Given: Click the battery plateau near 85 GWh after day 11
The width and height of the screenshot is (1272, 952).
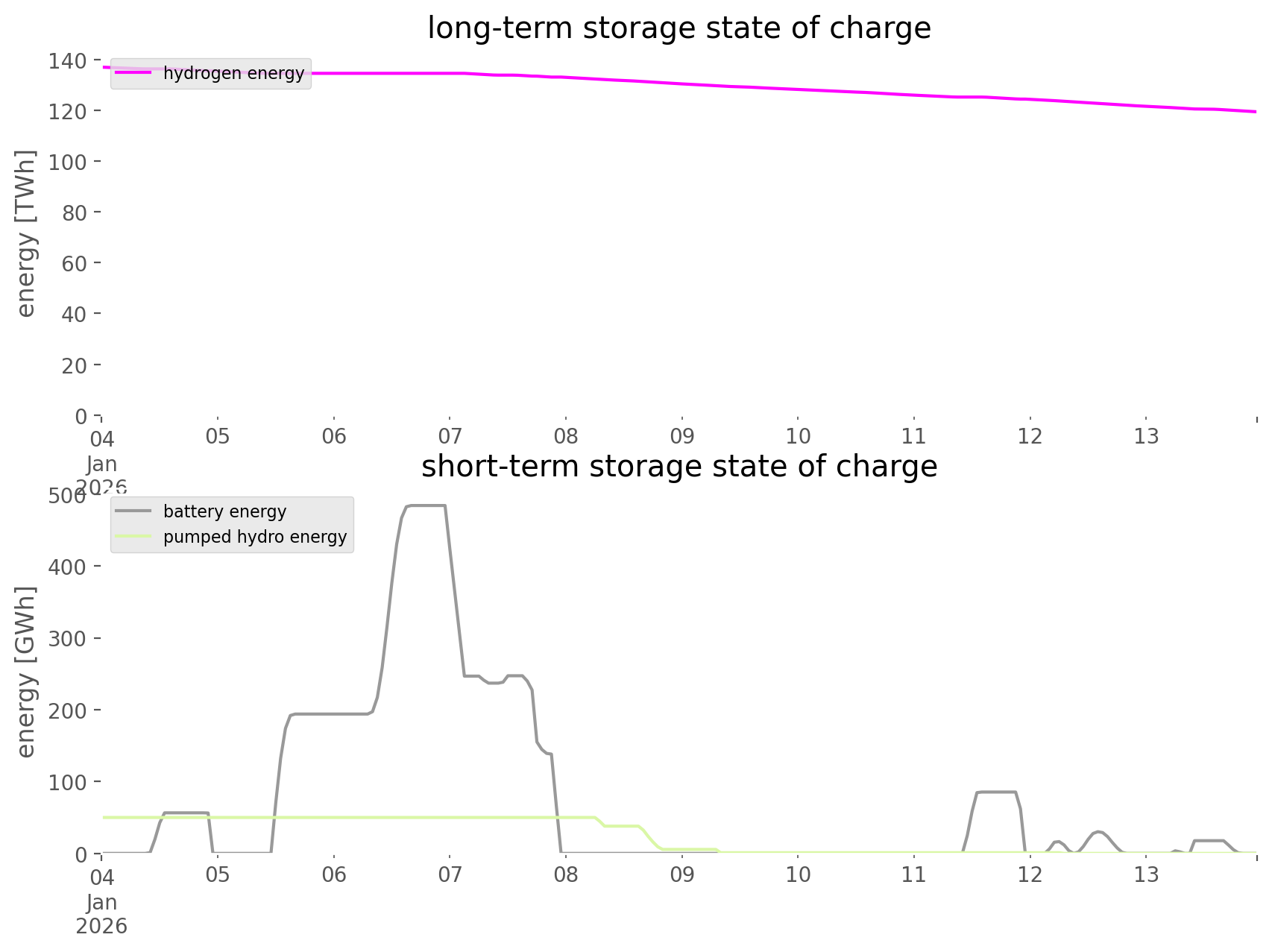Looking at the screenshot, I should [x=996, y=792].
